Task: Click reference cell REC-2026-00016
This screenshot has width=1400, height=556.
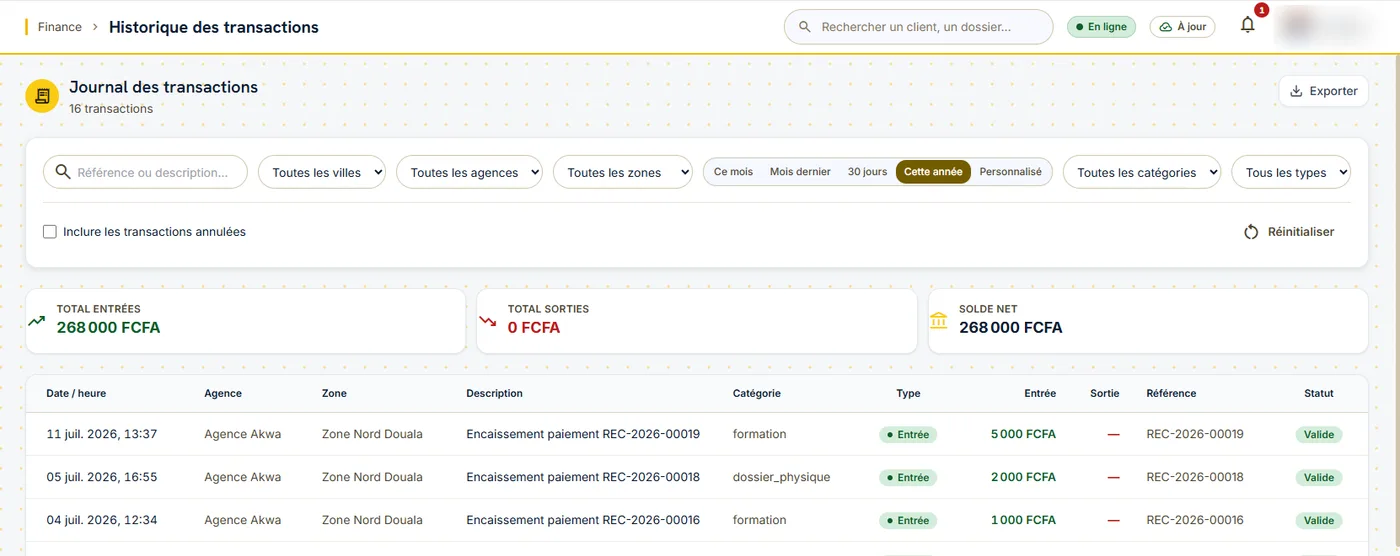Action: [1195, 521]
